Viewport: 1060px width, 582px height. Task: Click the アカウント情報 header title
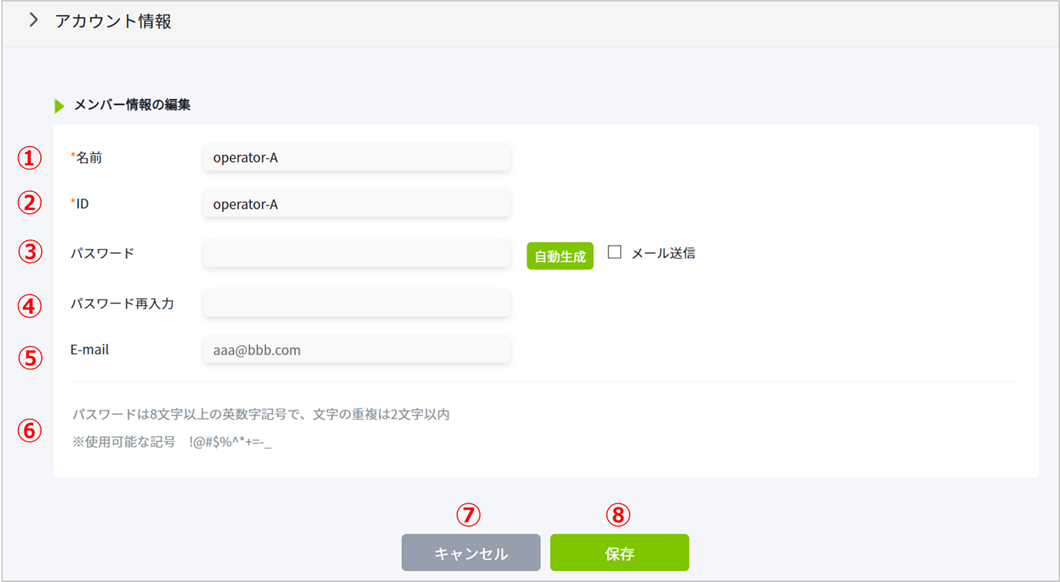113,21
